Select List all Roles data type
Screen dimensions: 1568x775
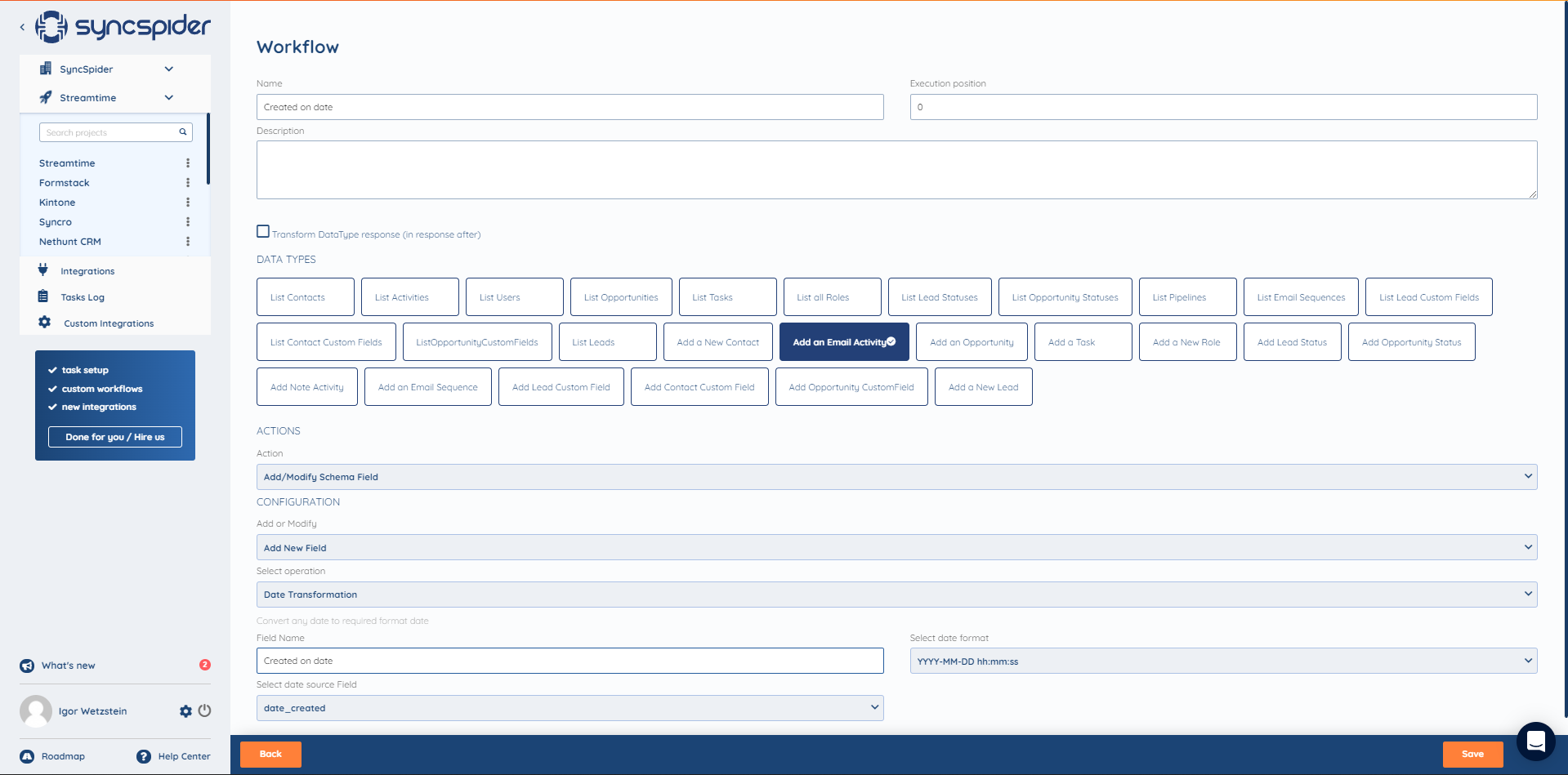pyautogui.click(x=833, y=297)
